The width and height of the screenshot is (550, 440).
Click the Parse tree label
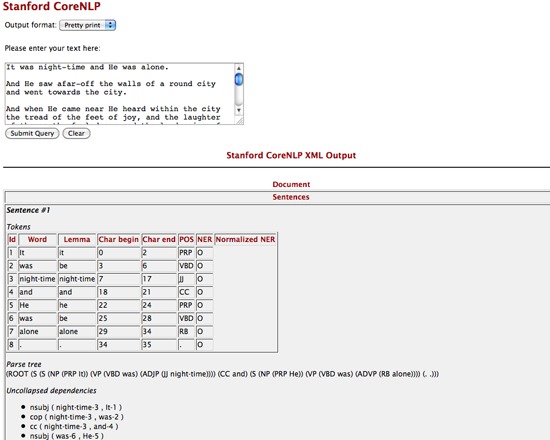(x=24, y=364)
